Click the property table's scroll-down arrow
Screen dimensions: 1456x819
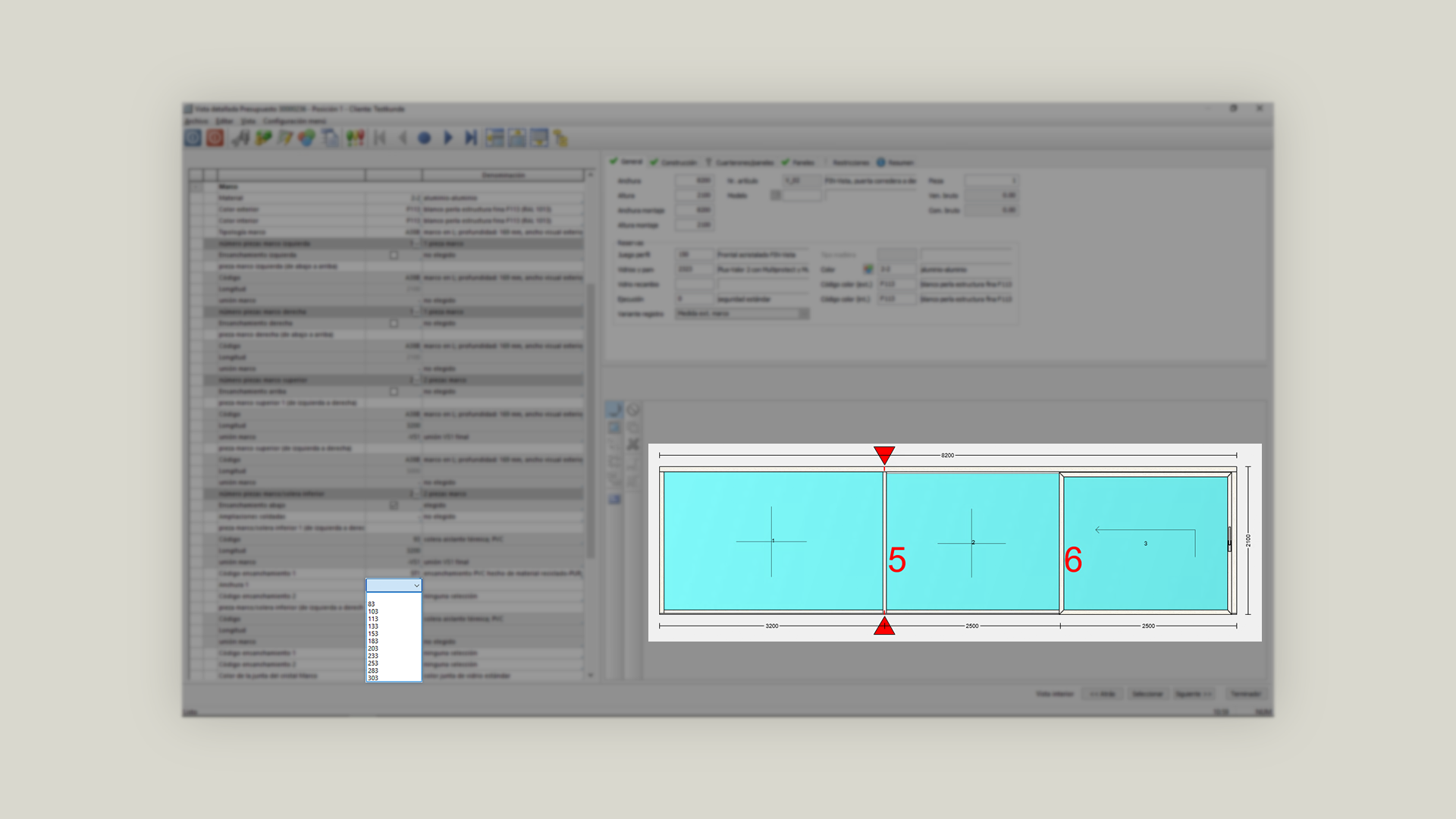[591, 675]
